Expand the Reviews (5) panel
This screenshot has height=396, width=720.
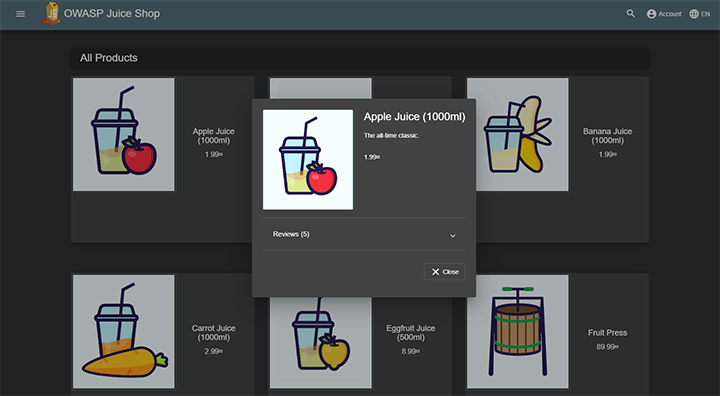[x=364, y=234]
